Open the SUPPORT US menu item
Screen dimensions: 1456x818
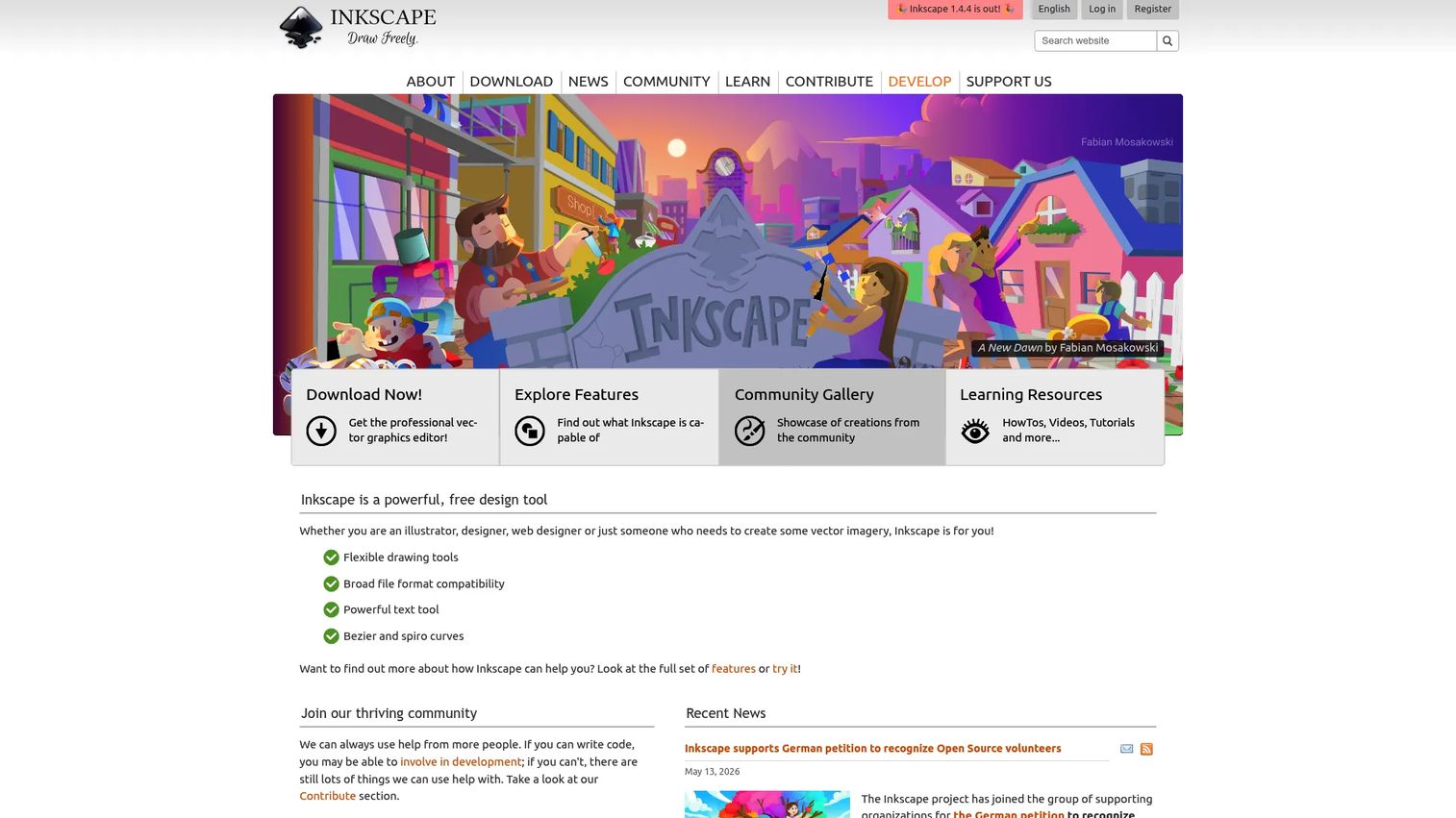[x=1009, y=82]
